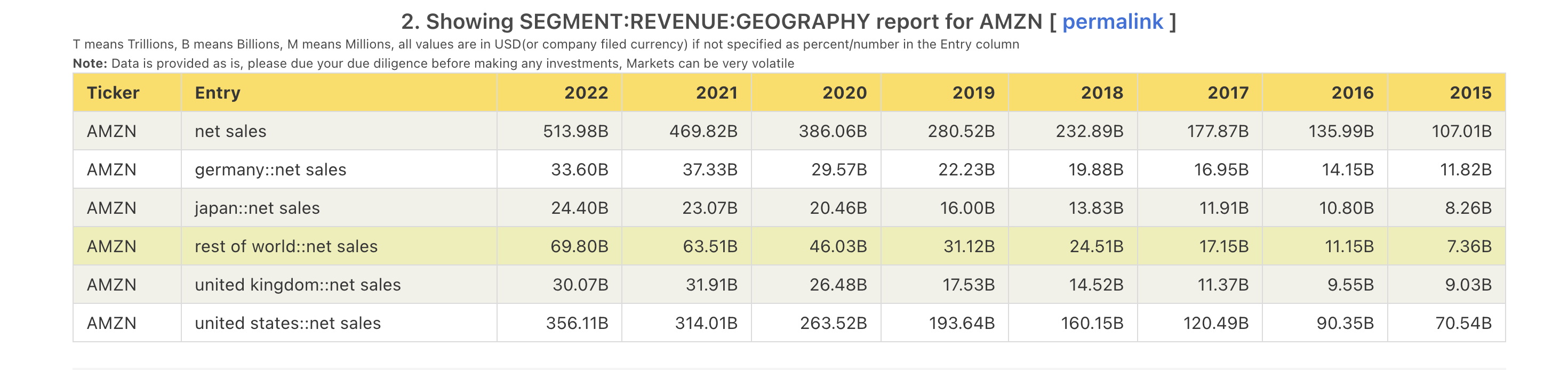Click United Kingdom 30.07B value
The image size is (1568, 370).
(x=581, y=284)
